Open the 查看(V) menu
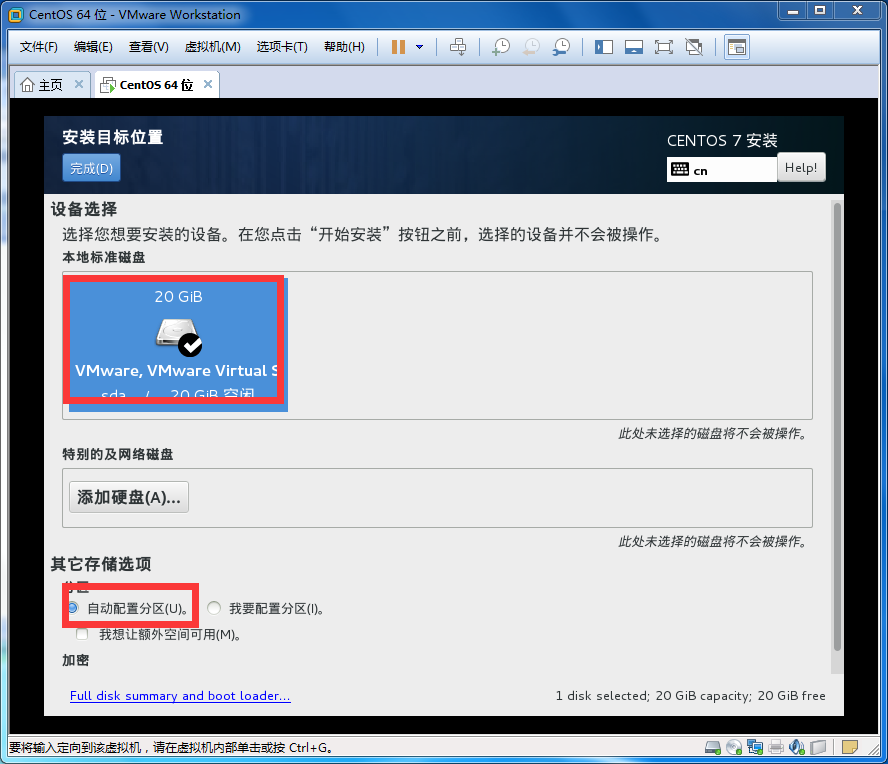The height and width of the screenshot is (764, 888). pos(148,47)
